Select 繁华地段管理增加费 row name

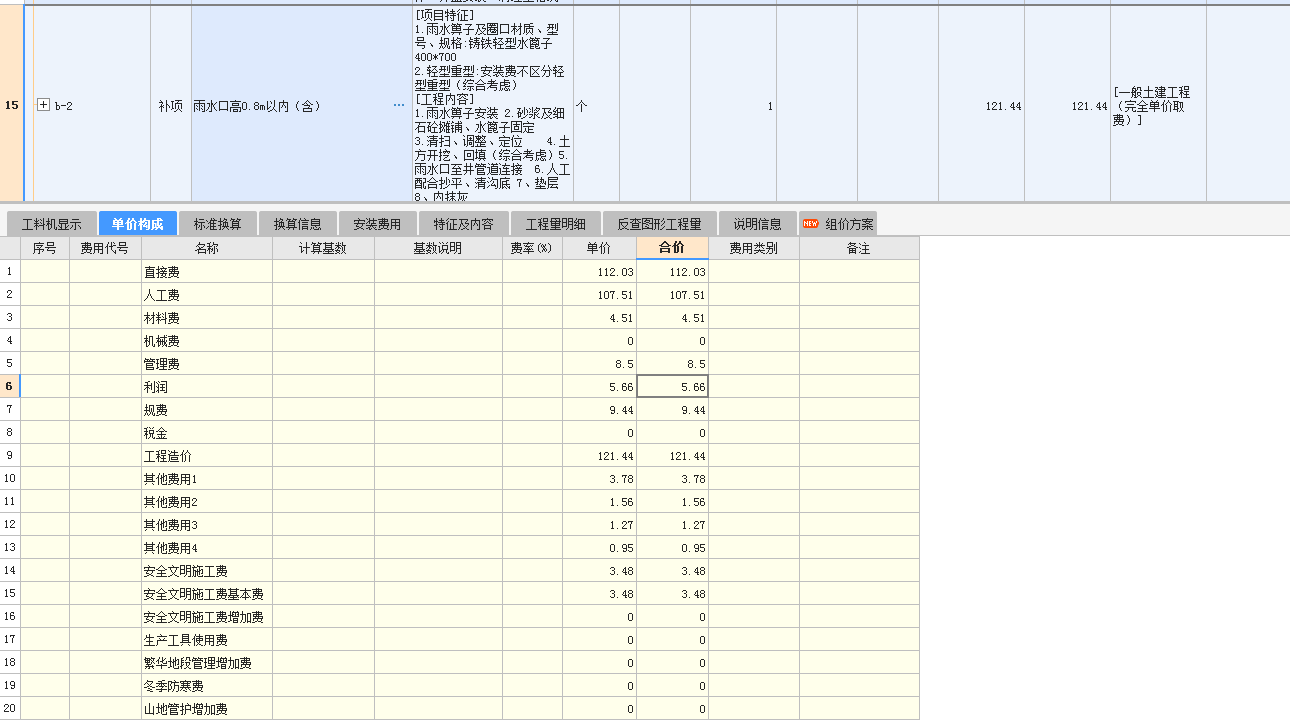tap(198, 663)
